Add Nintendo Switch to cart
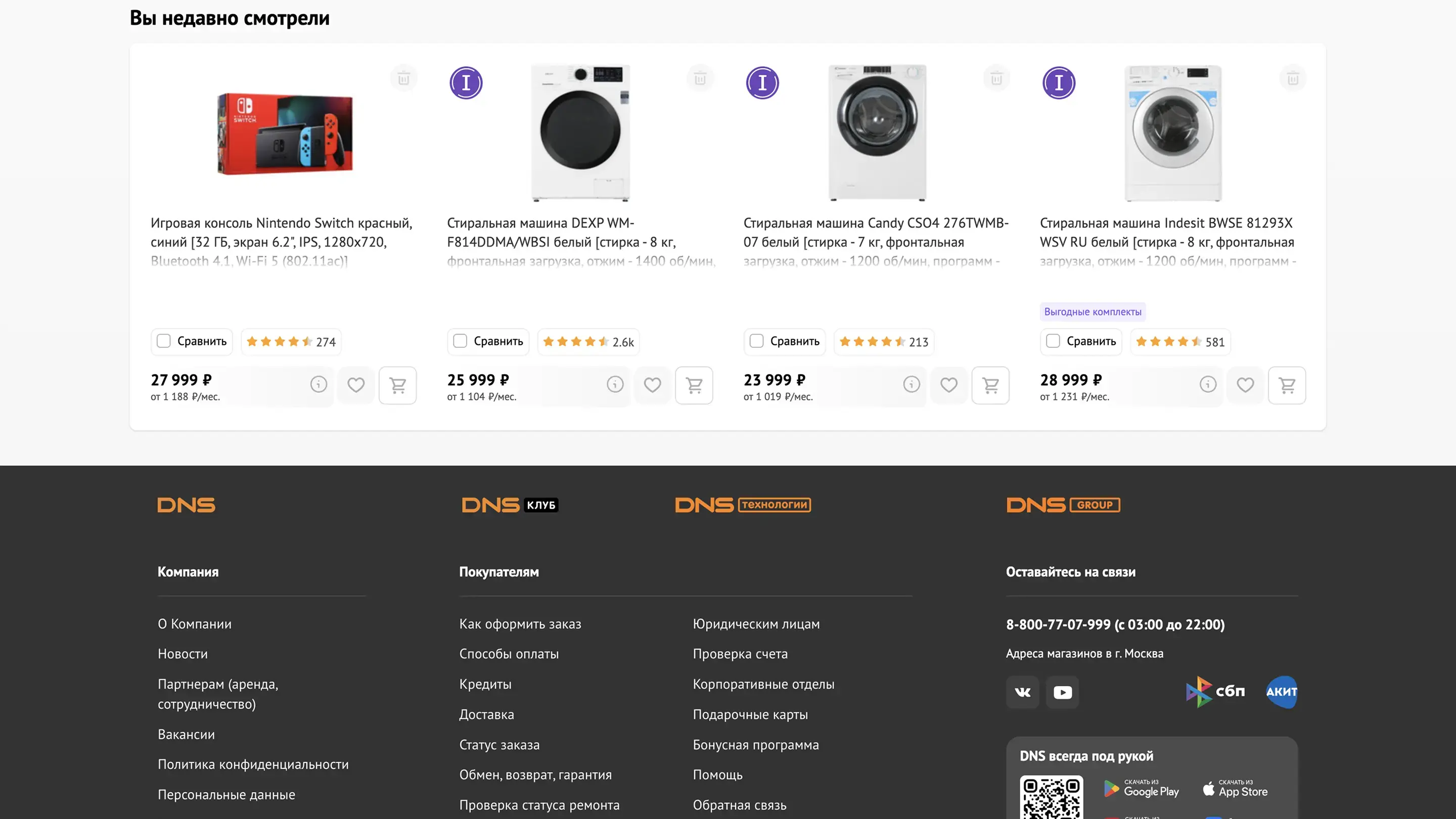The image size is (1456, 819). click(397, 385)
